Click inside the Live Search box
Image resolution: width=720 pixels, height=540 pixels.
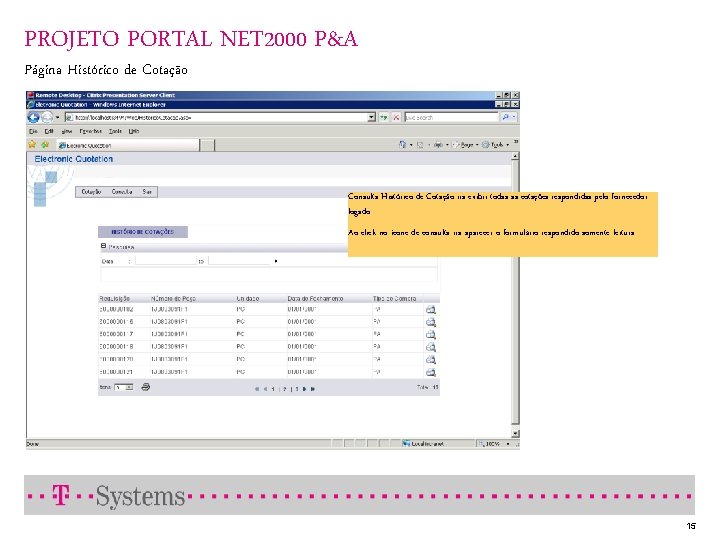pos(451,118)
